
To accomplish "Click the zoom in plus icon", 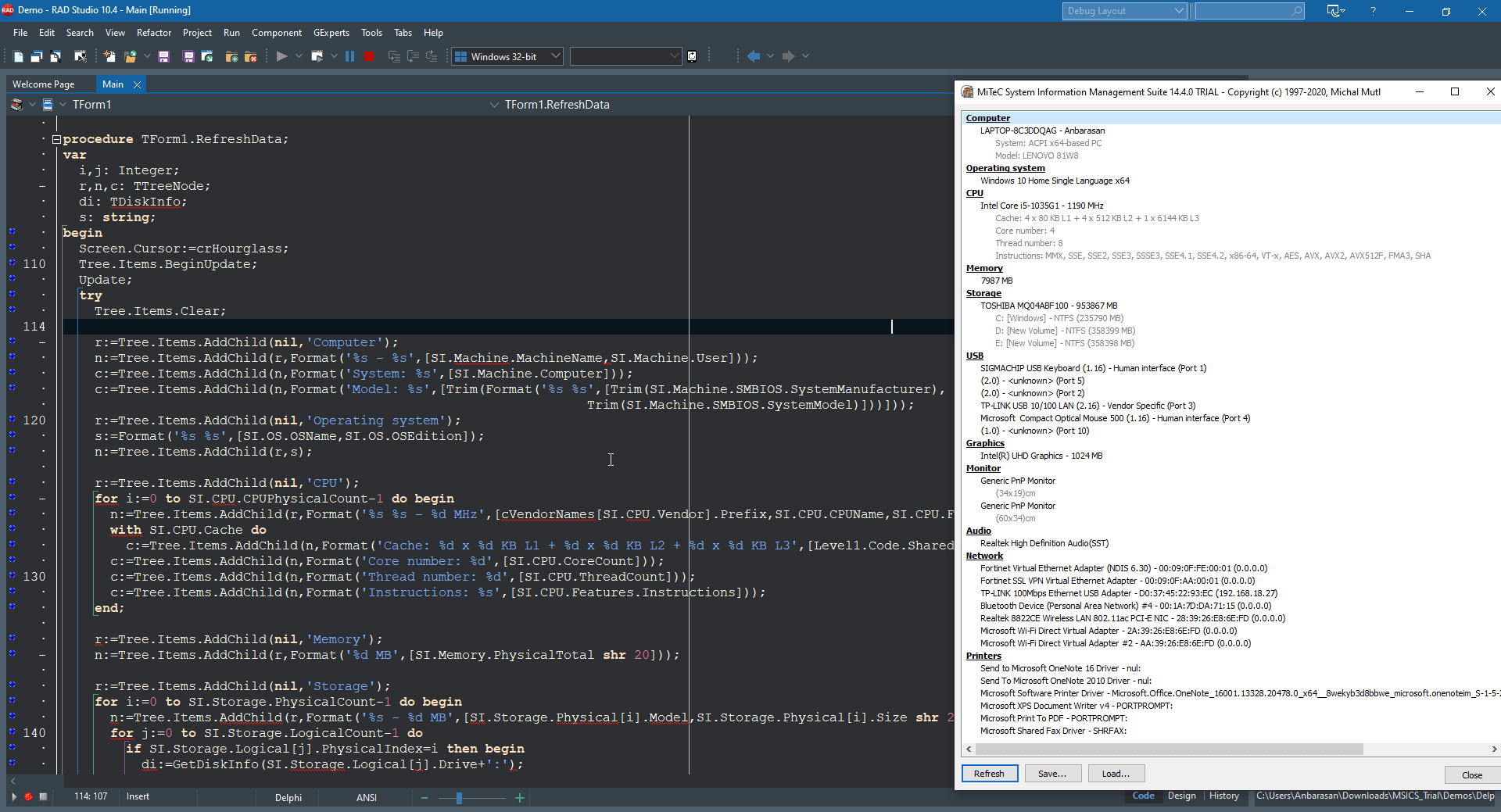I will pyautogui.click(x=520, y=798).
